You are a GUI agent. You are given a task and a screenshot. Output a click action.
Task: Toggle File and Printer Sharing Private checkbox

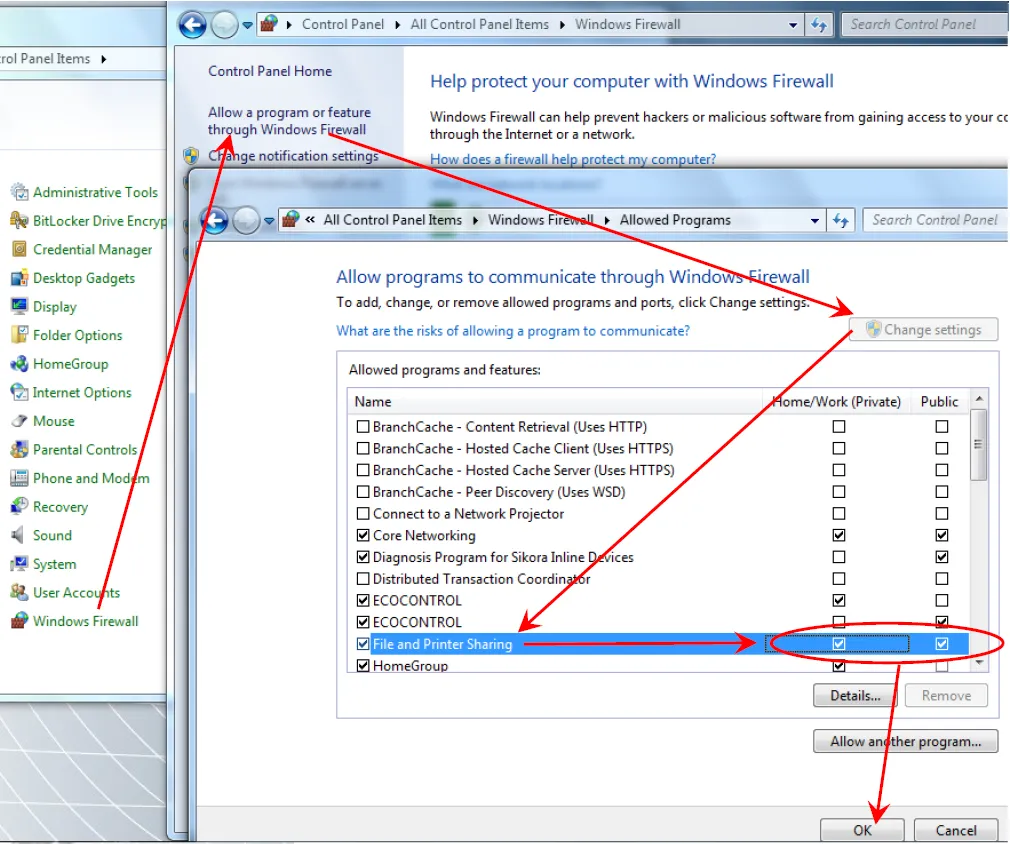[839, 644]
